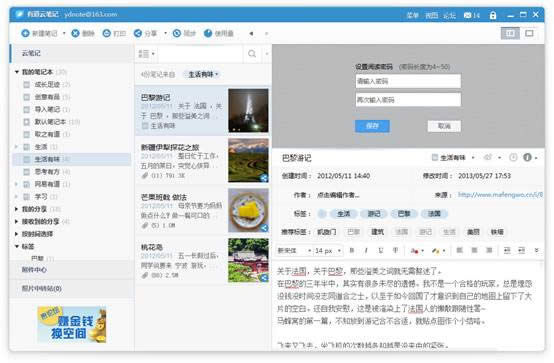Expand the 按时间选择 tree node
Image resolution: width=554 pixels, height=363 pixels.
click(x=16, y=234)
